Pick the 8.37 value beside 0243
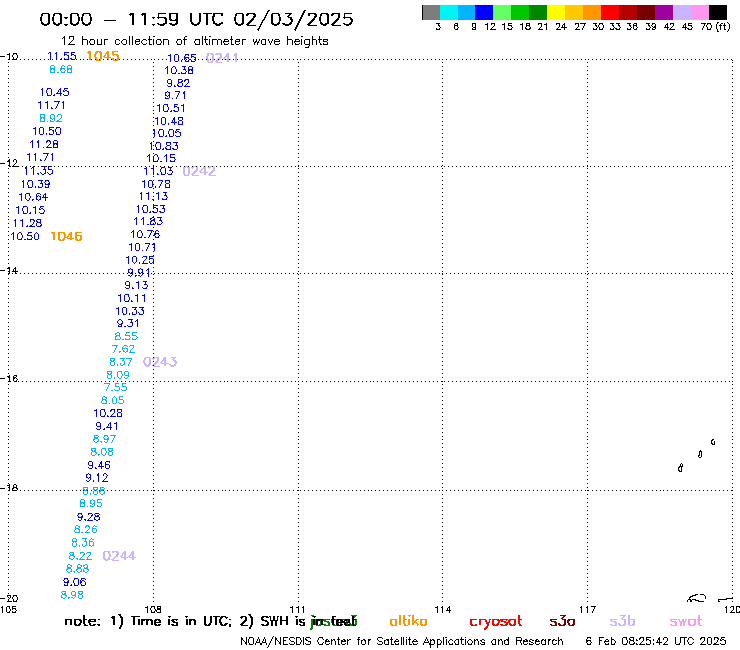Screen dimensions: 740x650 pyautogui.click(x=121, y=362)
